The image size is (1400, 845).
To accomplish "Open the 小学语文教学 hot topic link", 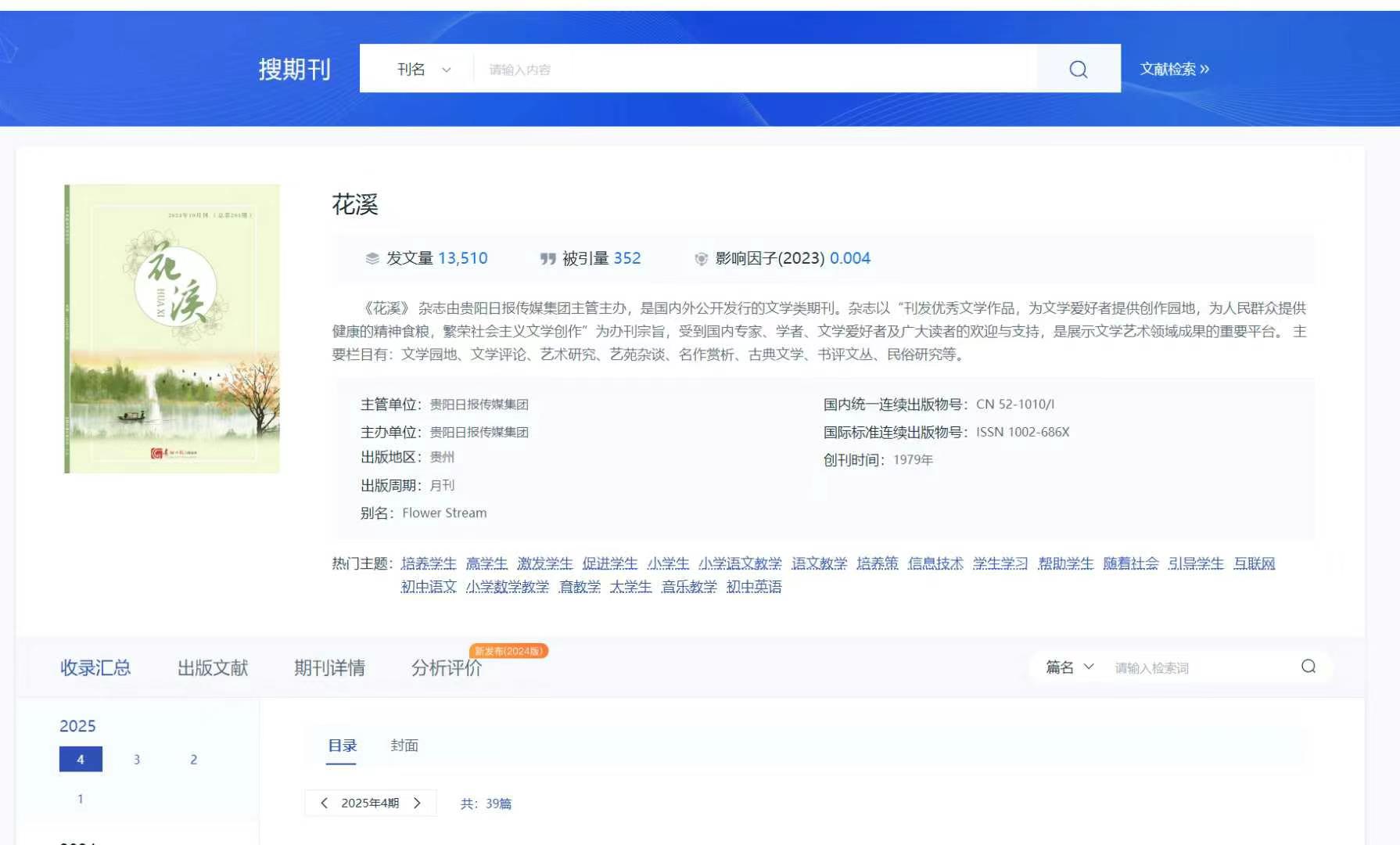I will click(x=739, y=563).
